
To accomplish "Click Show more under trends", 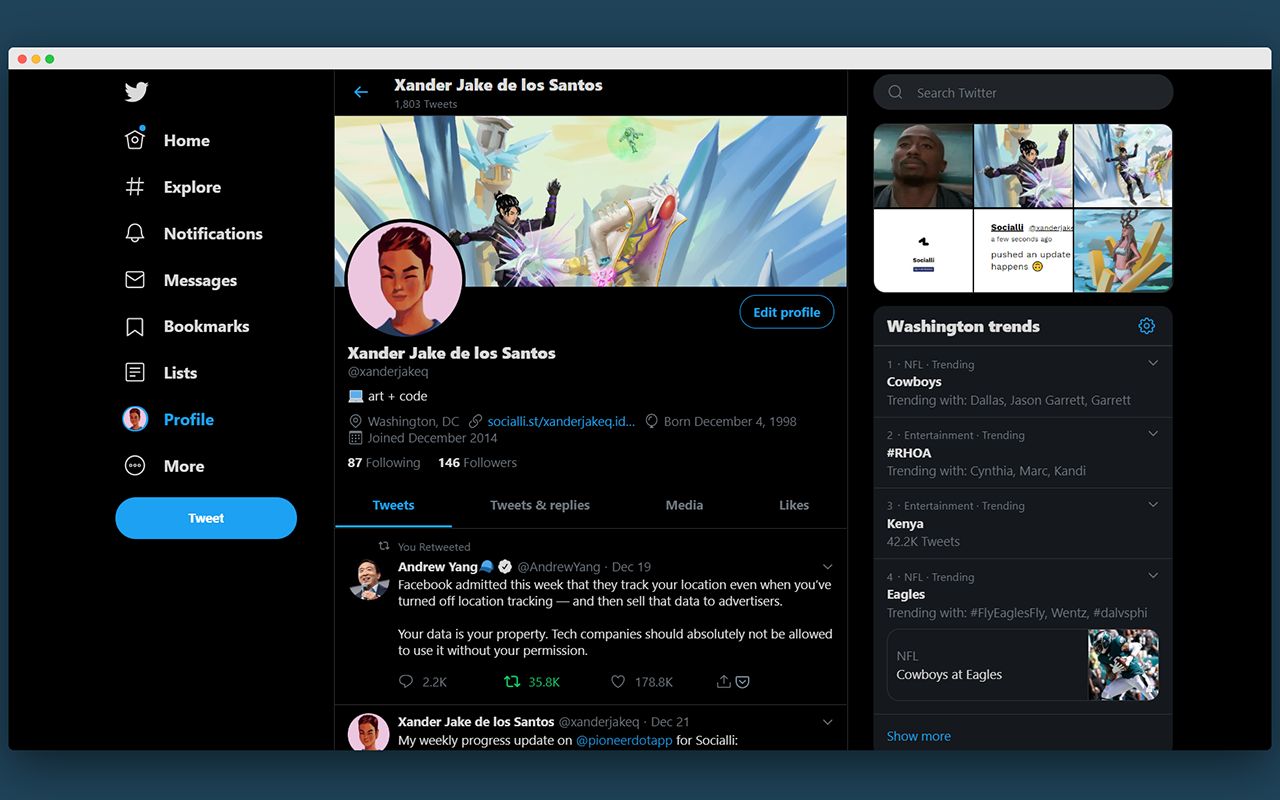I will (919, 736).
